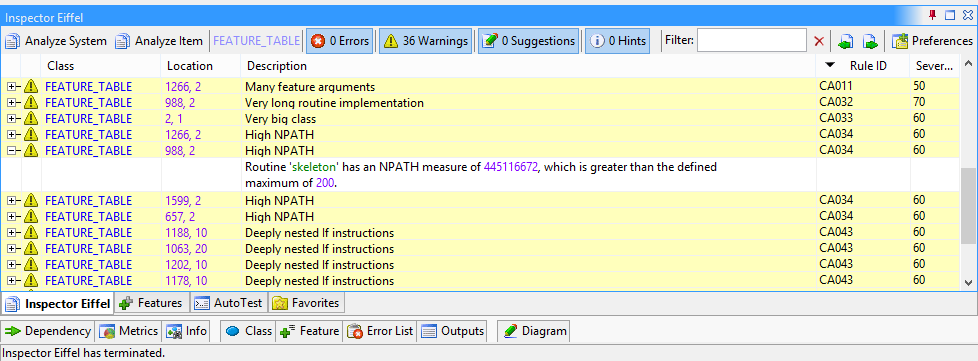Expand the Very long routine implementation row
Image resolution: width=978 pixels, height=361 pixels.
(x=12, y=103)
